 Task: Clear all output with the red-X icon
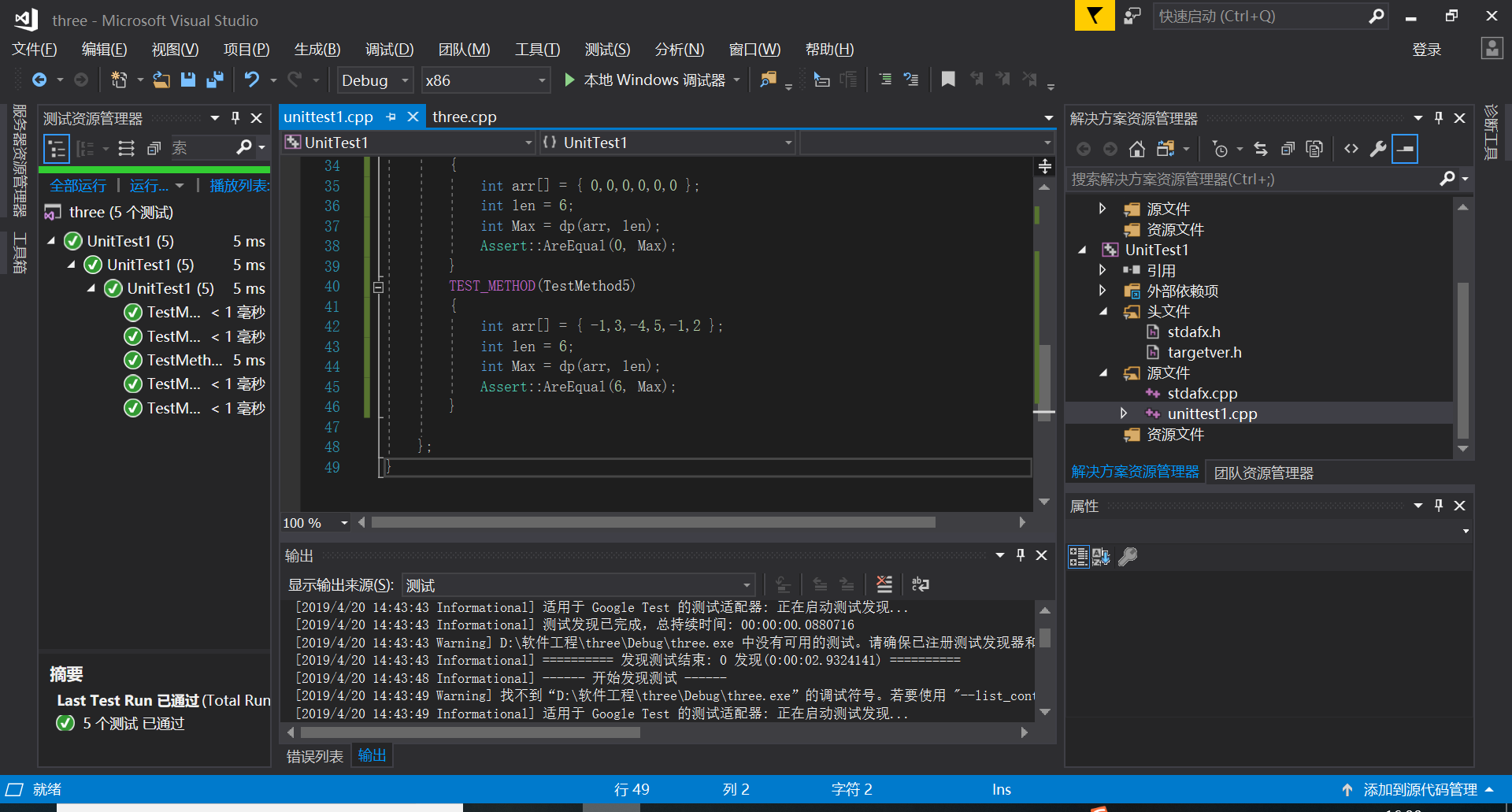[884, 584]
